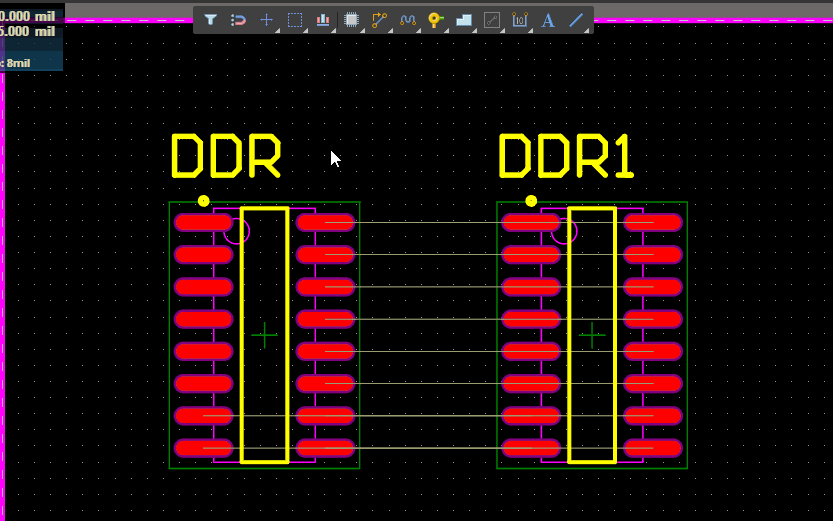The image size is (833, 521).
Task: Select the bottom-right red pad of DDR1
Action: 653,448
